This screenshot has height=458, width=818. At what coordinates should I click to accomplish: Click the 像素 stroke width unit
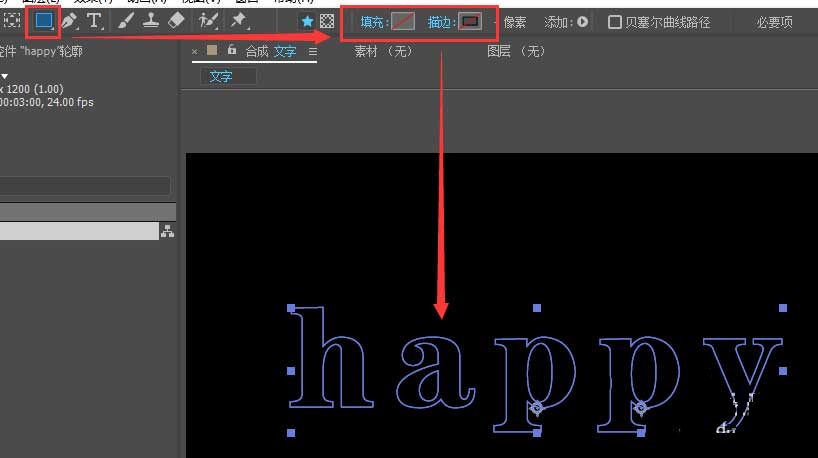click(x=515, y=22)
